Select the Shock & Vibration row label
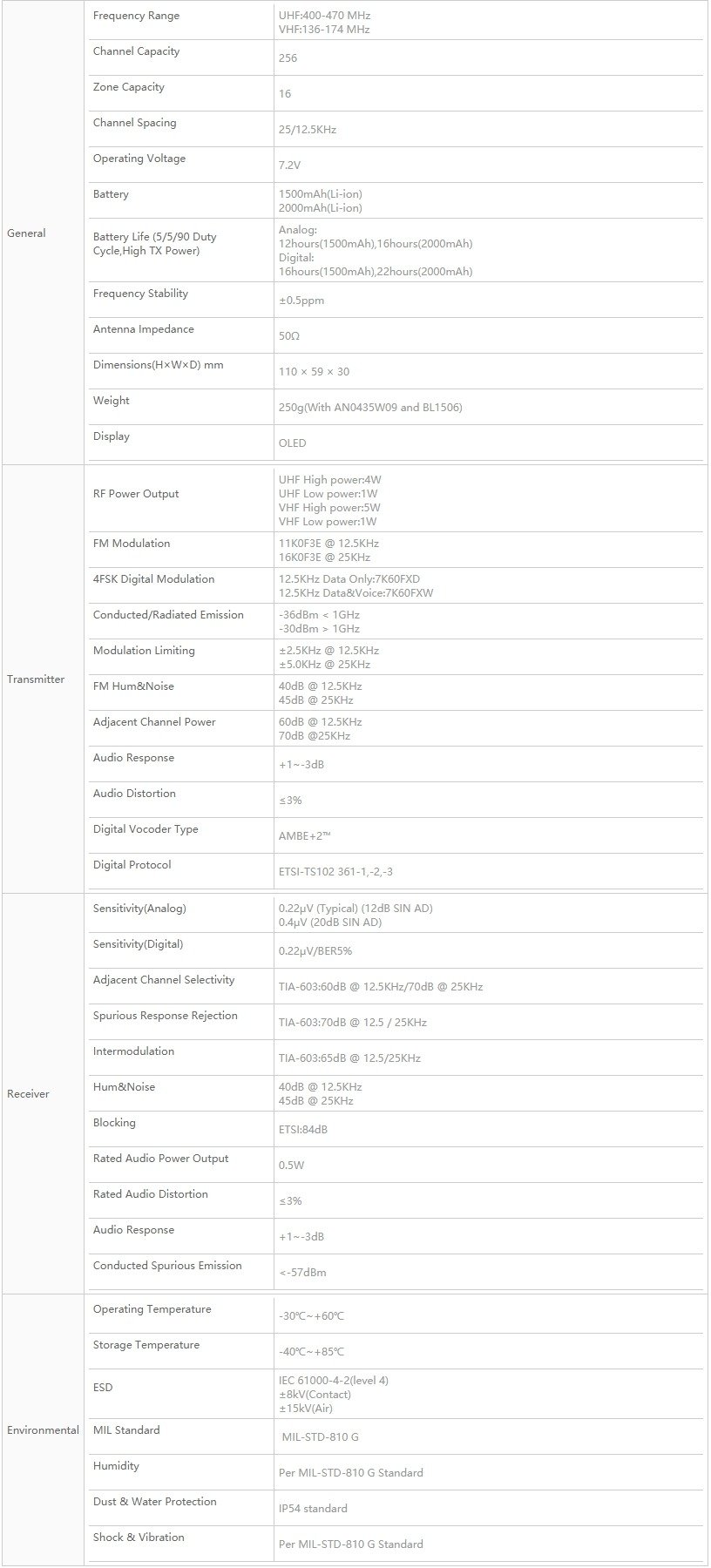Image resolution: width=711 pixels, height=1568 pixels. (x=139, y=1538)
